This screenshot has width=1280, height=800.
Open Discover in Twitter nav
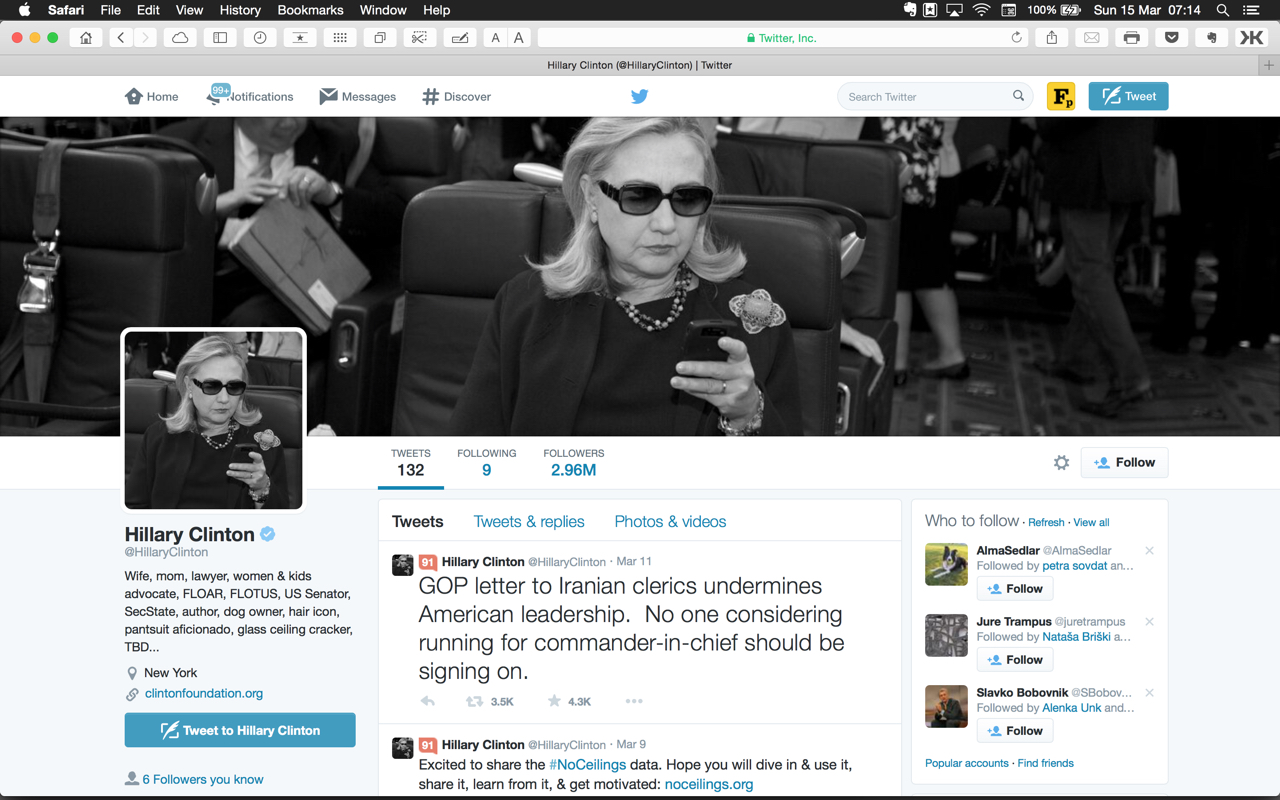456,97
